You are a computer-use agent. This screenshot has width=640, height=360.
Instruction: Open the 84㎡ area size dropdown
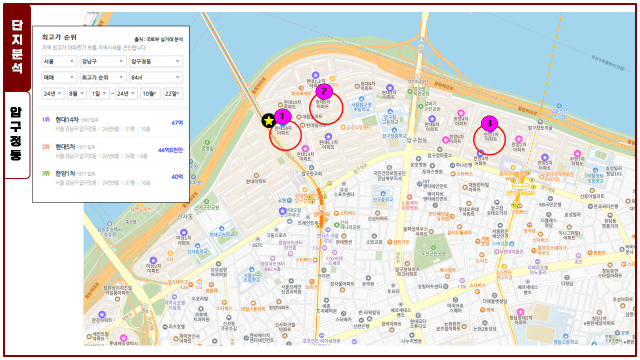(x=156, y=77)
